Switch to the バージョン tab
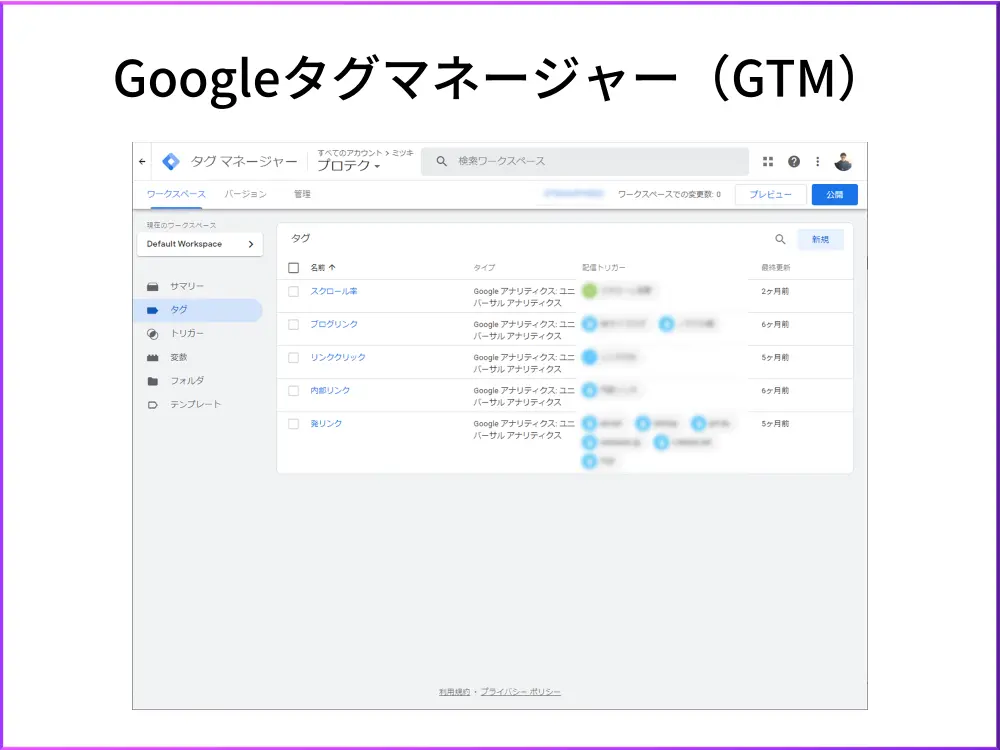This screenshot has height=750, width=1000. pyautogui.click(x=246, y=194)
